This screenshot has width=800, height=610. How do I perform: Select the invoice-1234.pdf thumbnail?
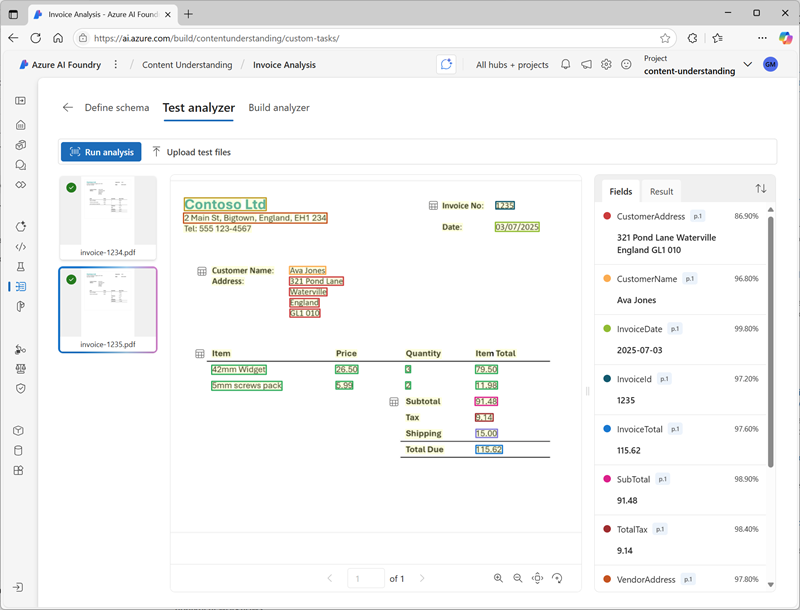[108, 218]
